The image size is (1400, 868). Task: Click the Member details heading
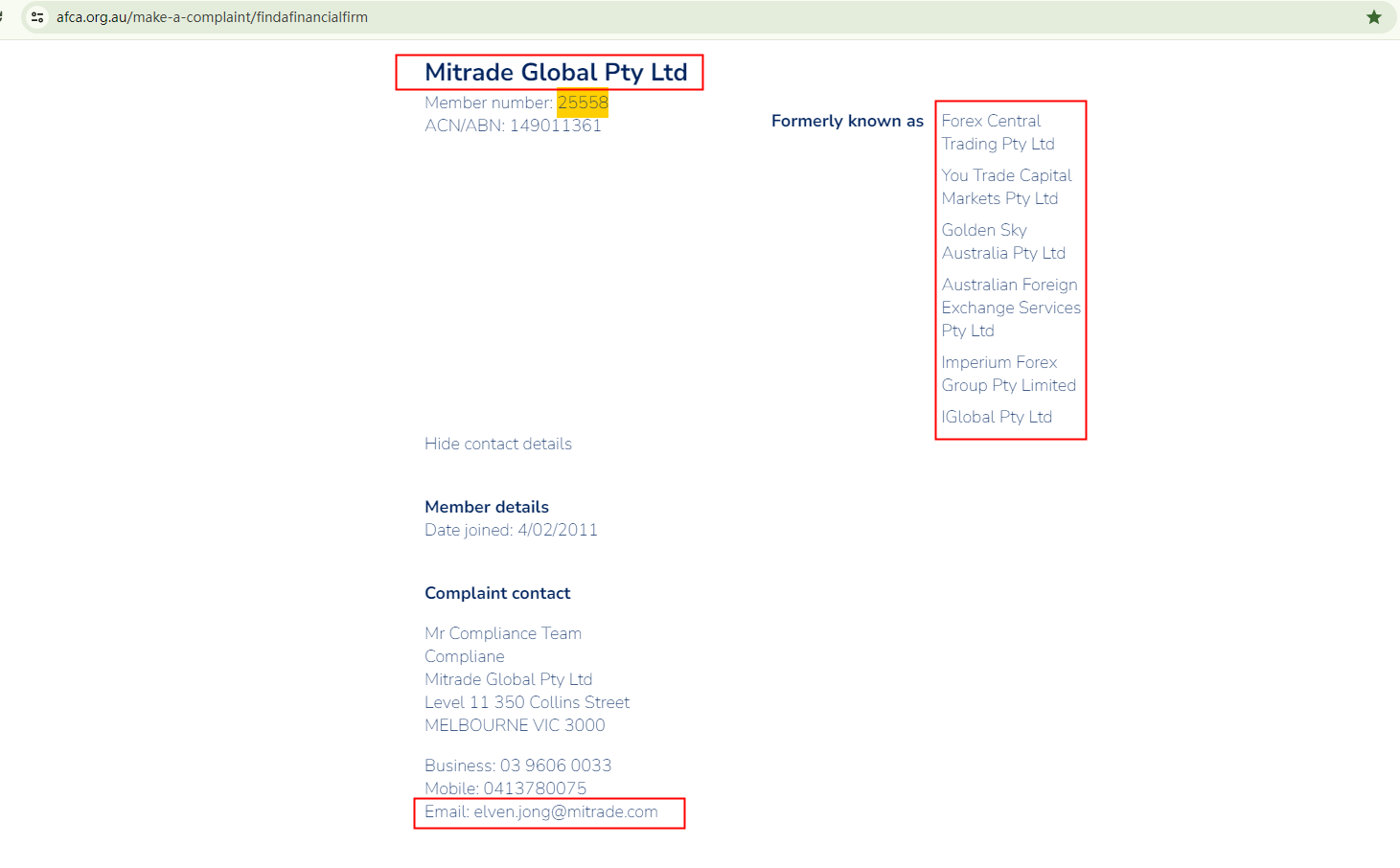coord(487,507)
